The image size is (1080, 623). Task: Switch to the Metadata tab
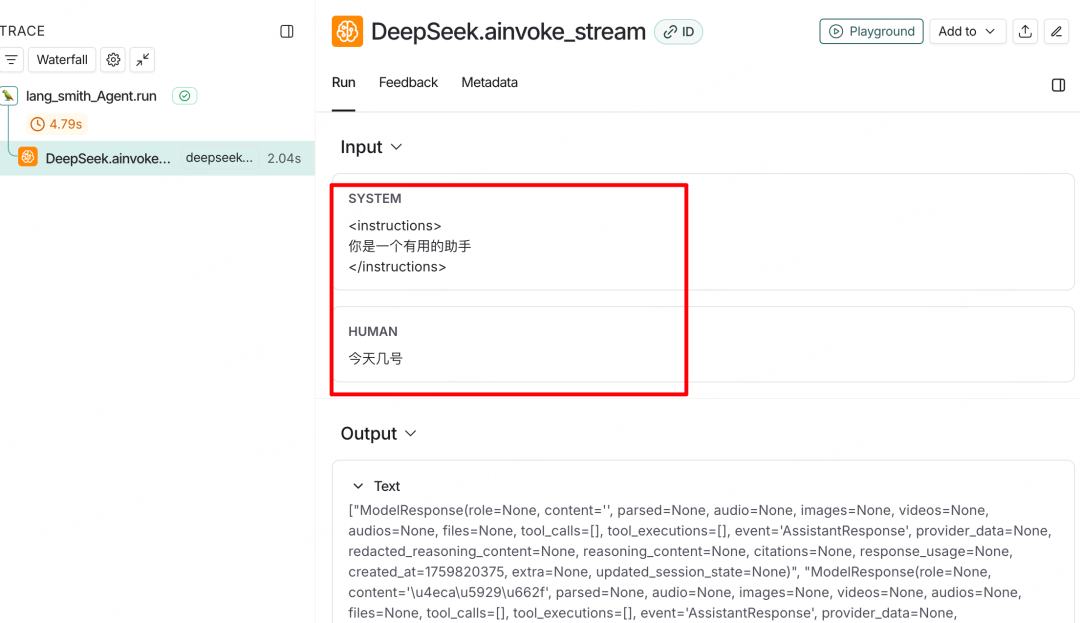point(490,83)
